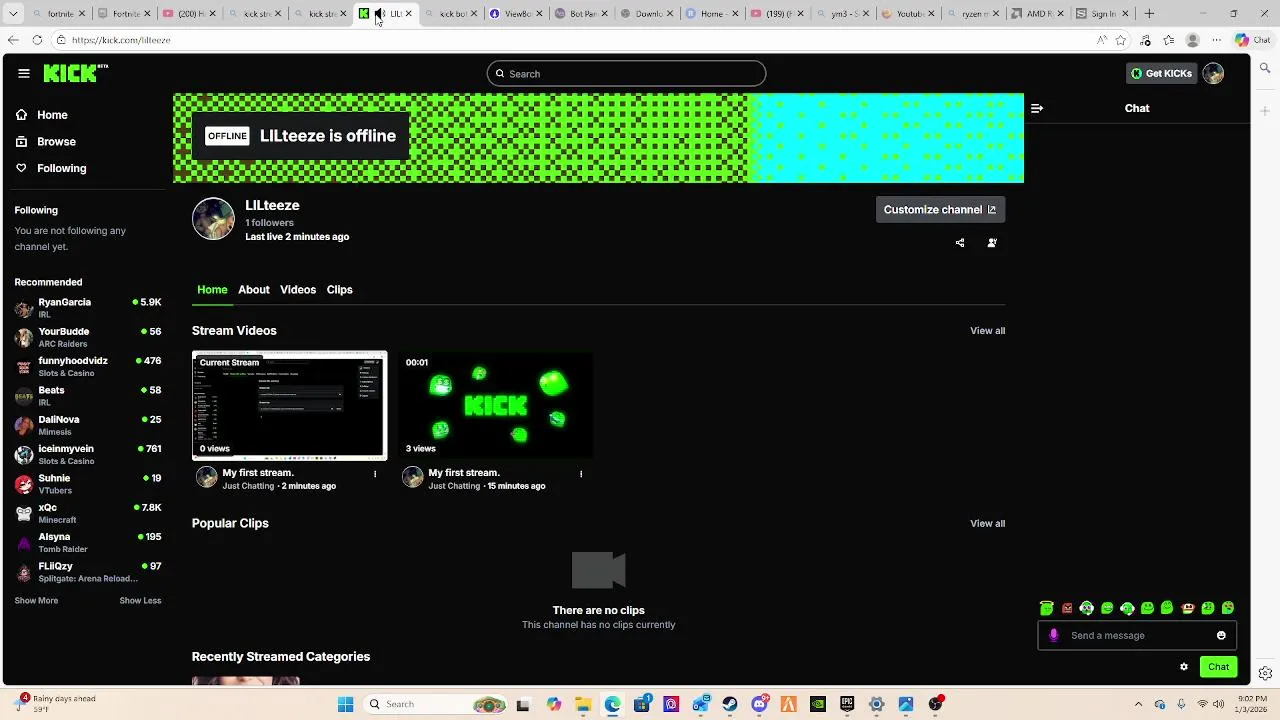Open Epic Games from the taskbar

(847, 705)
